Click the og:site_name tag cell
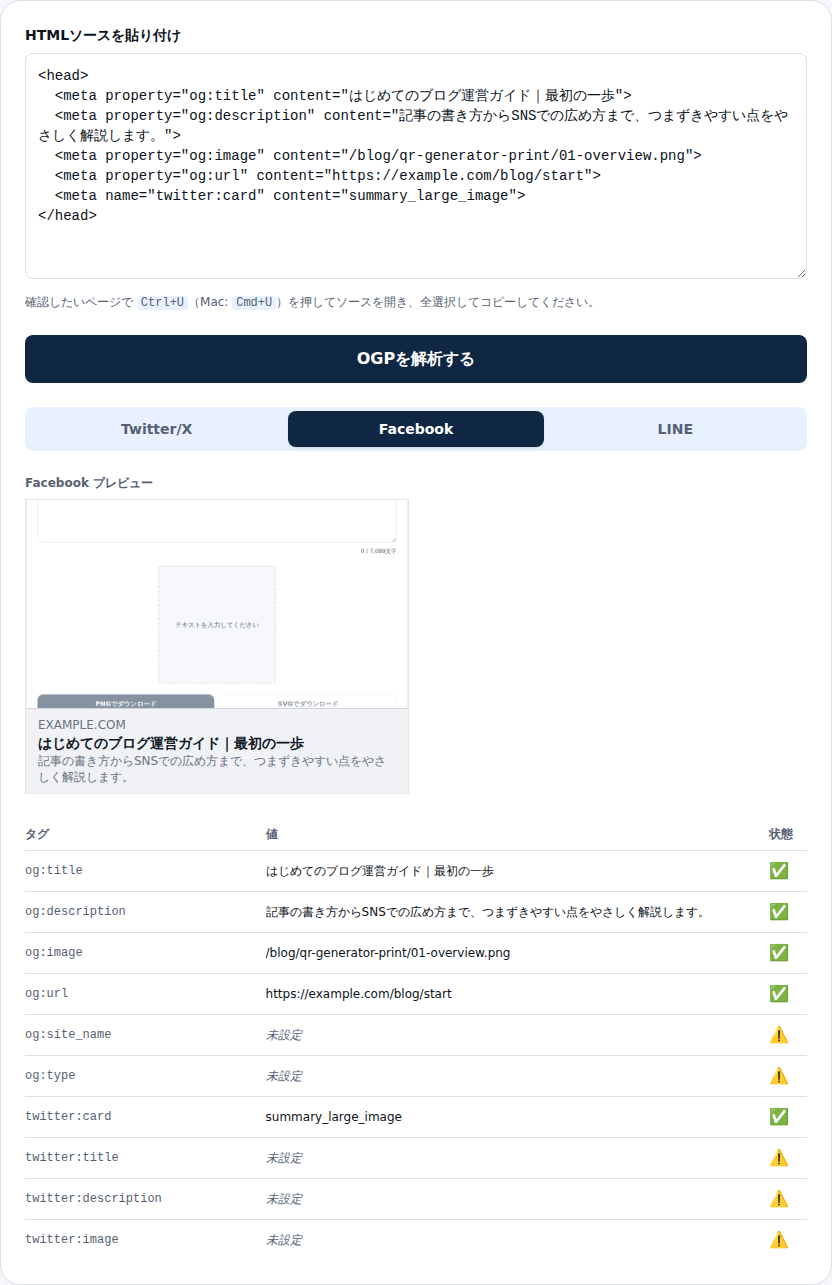Image resolution: width=832 pixels, height=1285 pixels. [68, 1035]
